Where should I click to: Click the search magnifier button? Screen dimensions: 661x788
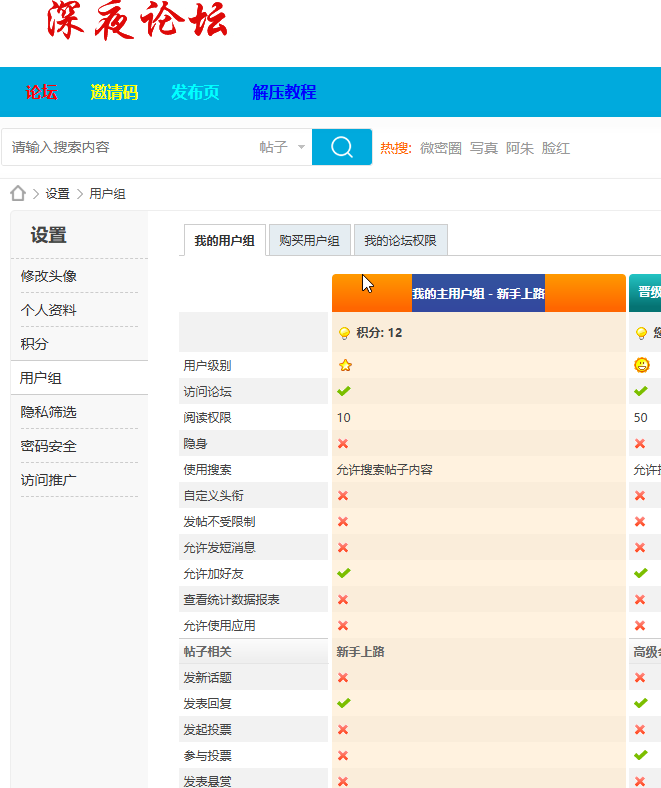coord(342,147)
